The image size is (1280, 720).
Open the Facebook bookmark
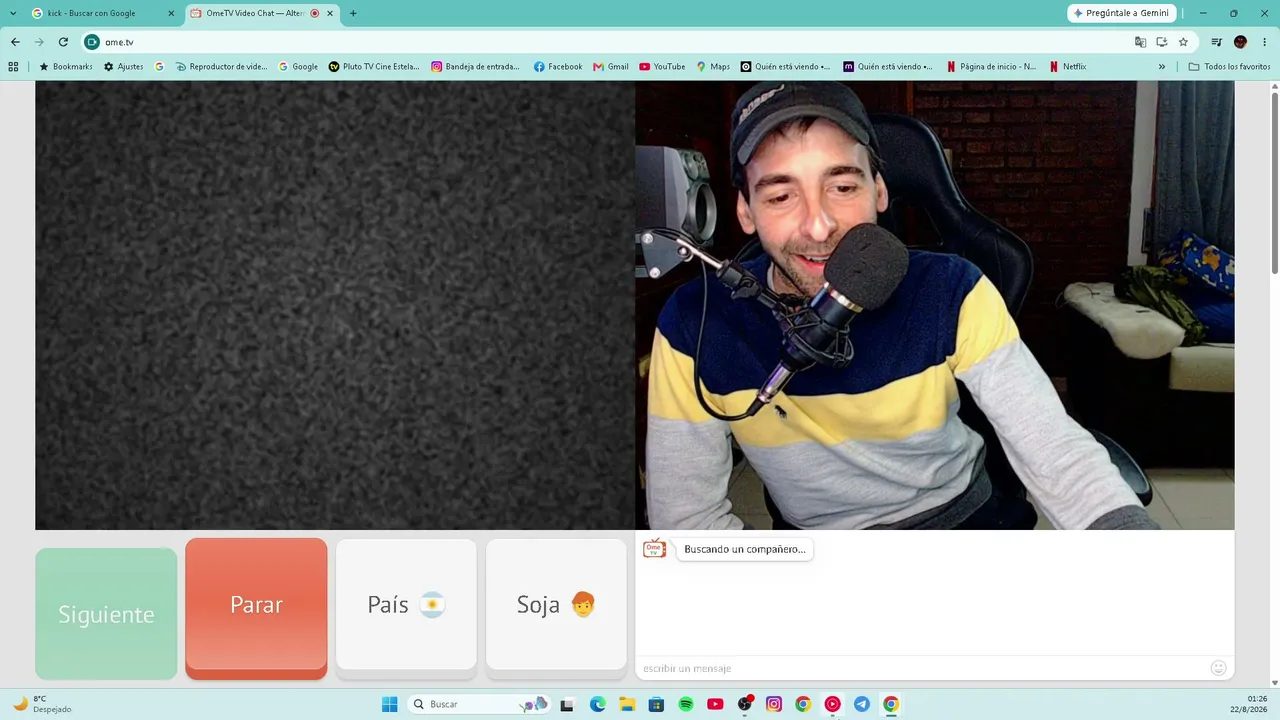(558, 67)
